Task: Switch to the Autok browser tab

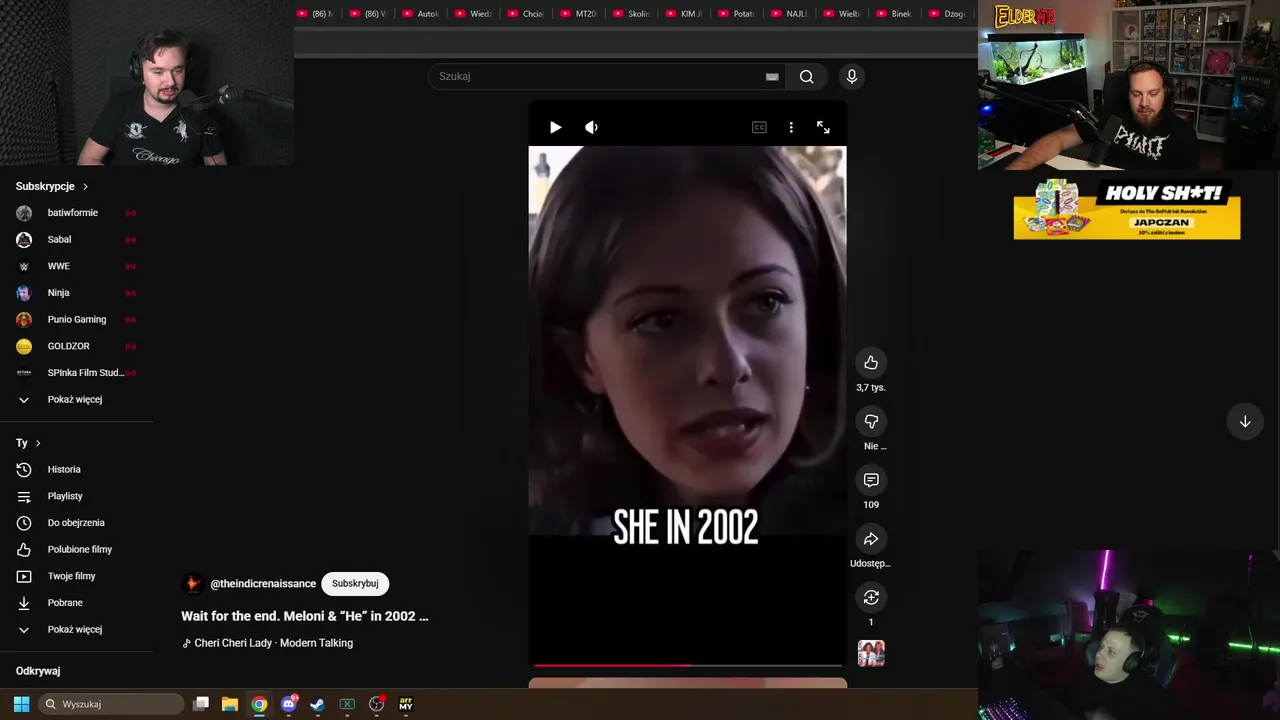Action: (420, 14)
